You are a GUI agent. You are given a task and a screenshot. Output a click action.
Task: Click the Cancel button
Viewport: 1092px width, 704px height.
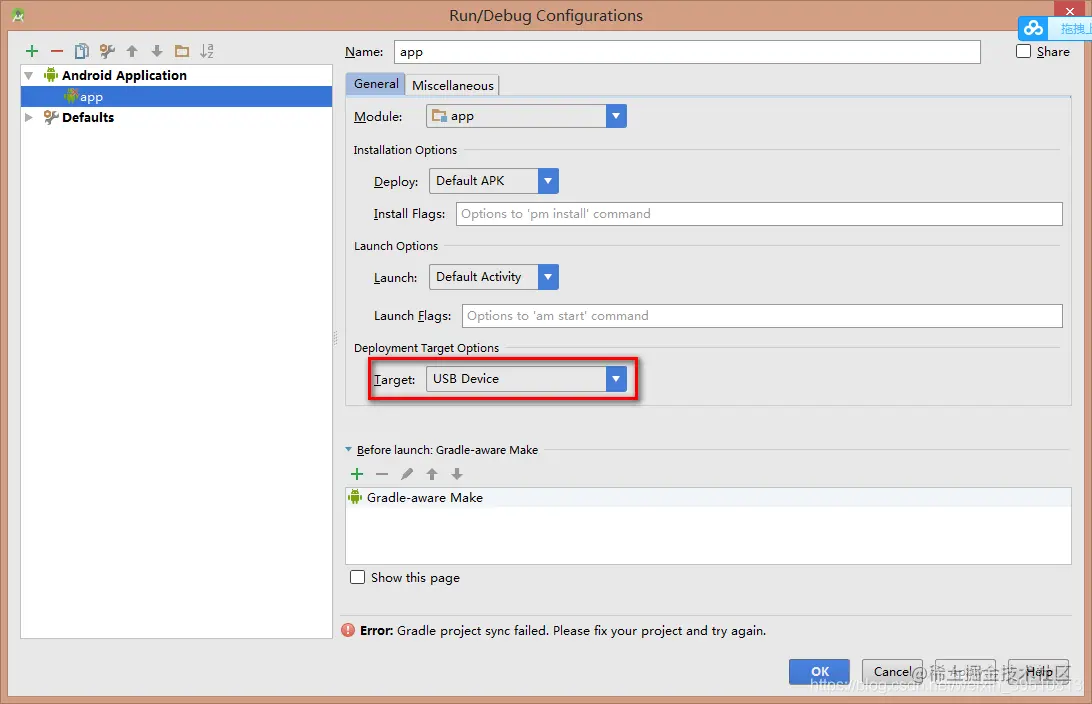[892, 671]
